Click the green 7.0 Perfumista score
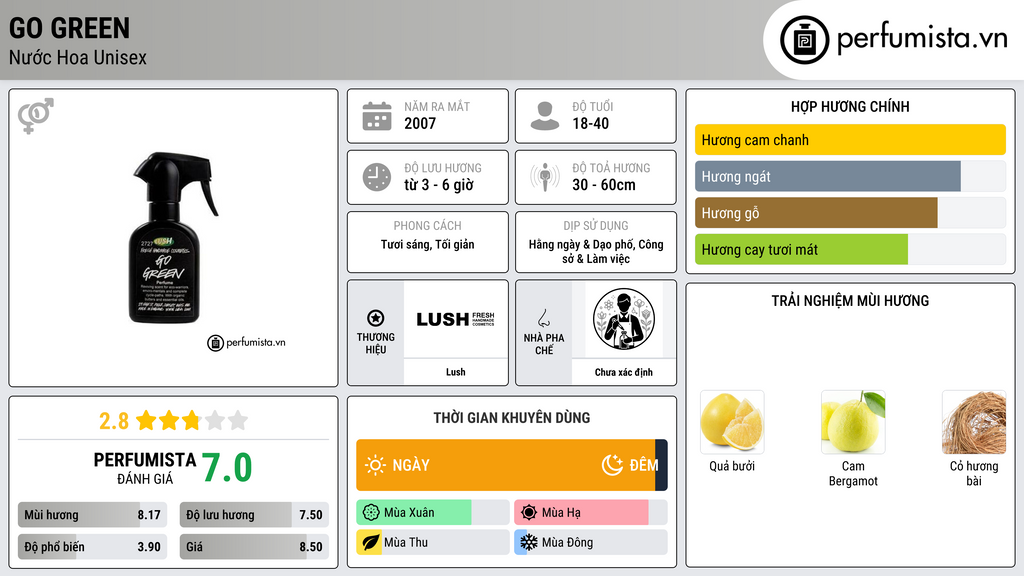 227,468
